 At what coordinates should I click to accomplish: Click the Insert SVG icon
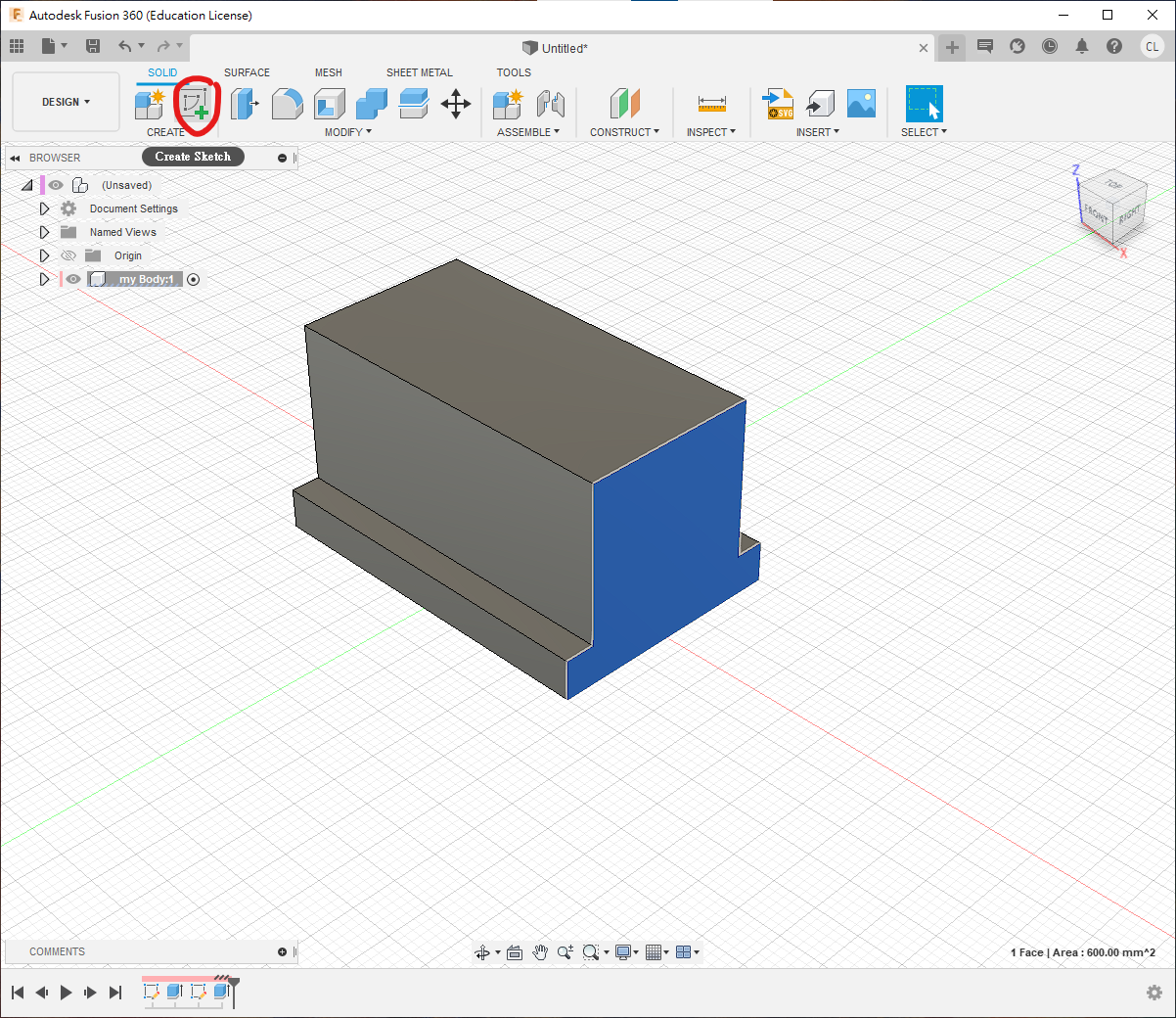(779, 104)
